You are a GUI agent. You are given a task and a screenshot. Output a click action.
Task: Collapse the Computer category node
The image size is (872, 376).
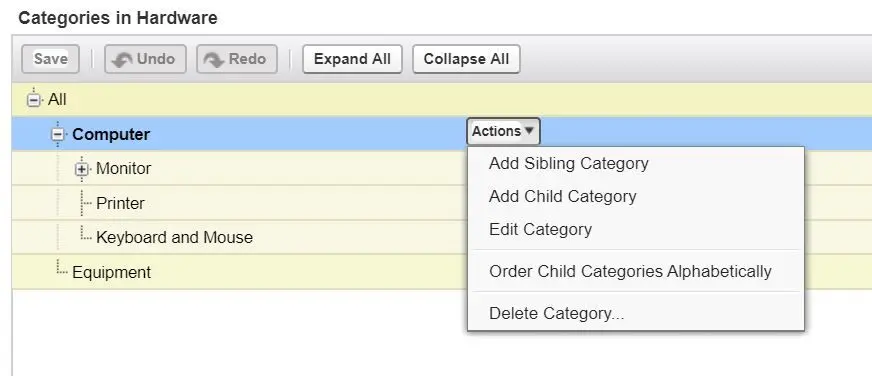pos(57,135)
